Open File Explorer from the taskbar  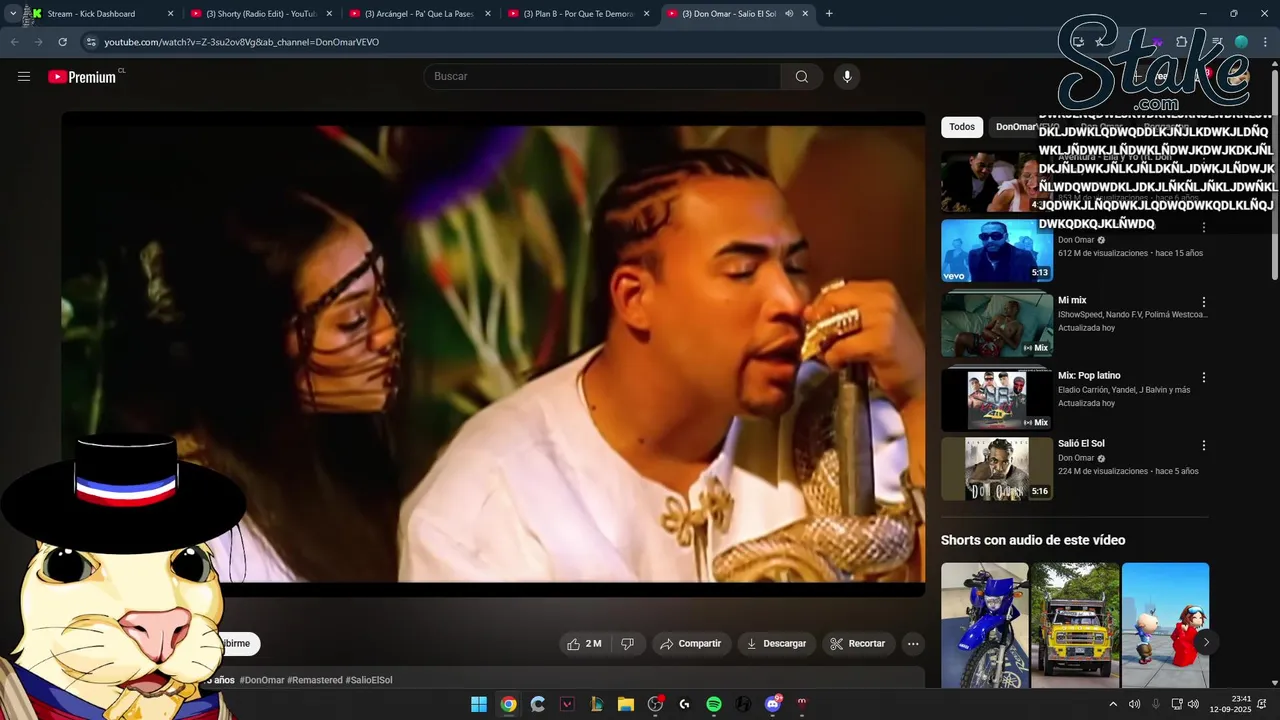(626, 704)
